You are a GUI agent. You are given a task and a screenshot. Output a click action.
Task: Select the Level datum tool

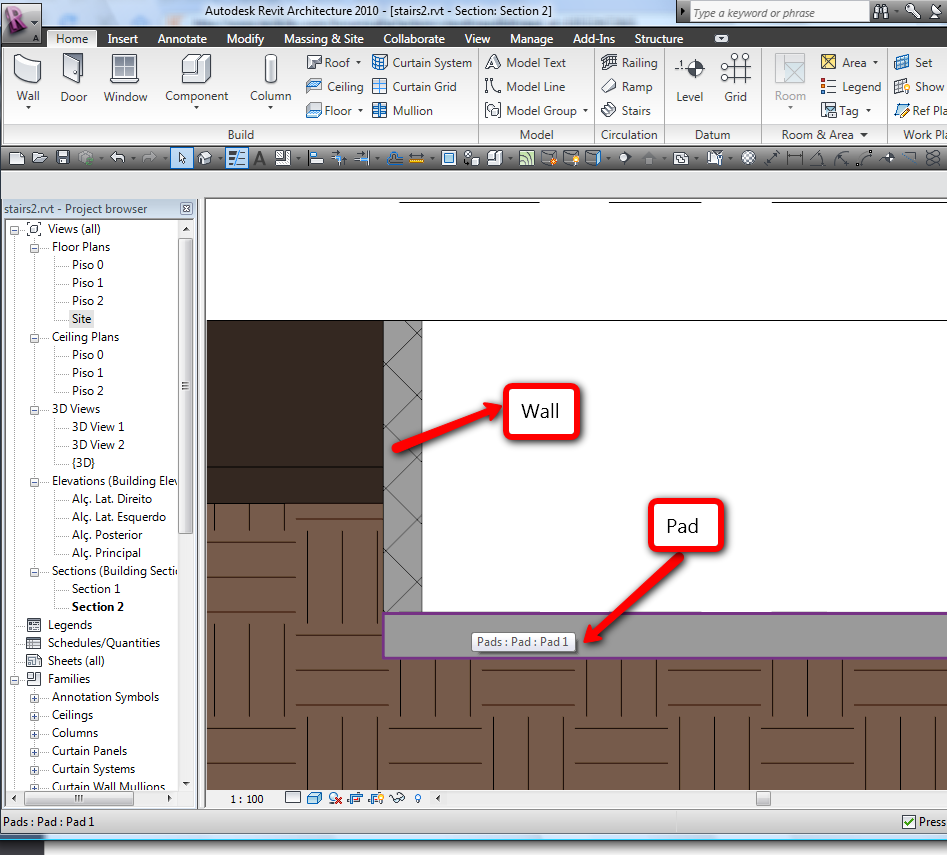point(689,78)
